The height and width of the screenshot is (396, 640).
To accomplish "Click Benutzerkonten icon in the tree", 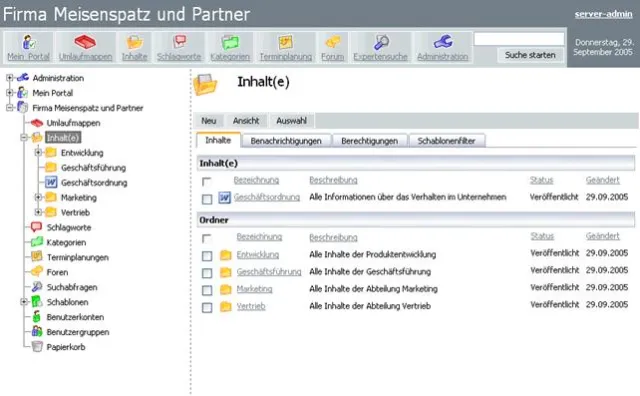I will [x=37, y=316].
